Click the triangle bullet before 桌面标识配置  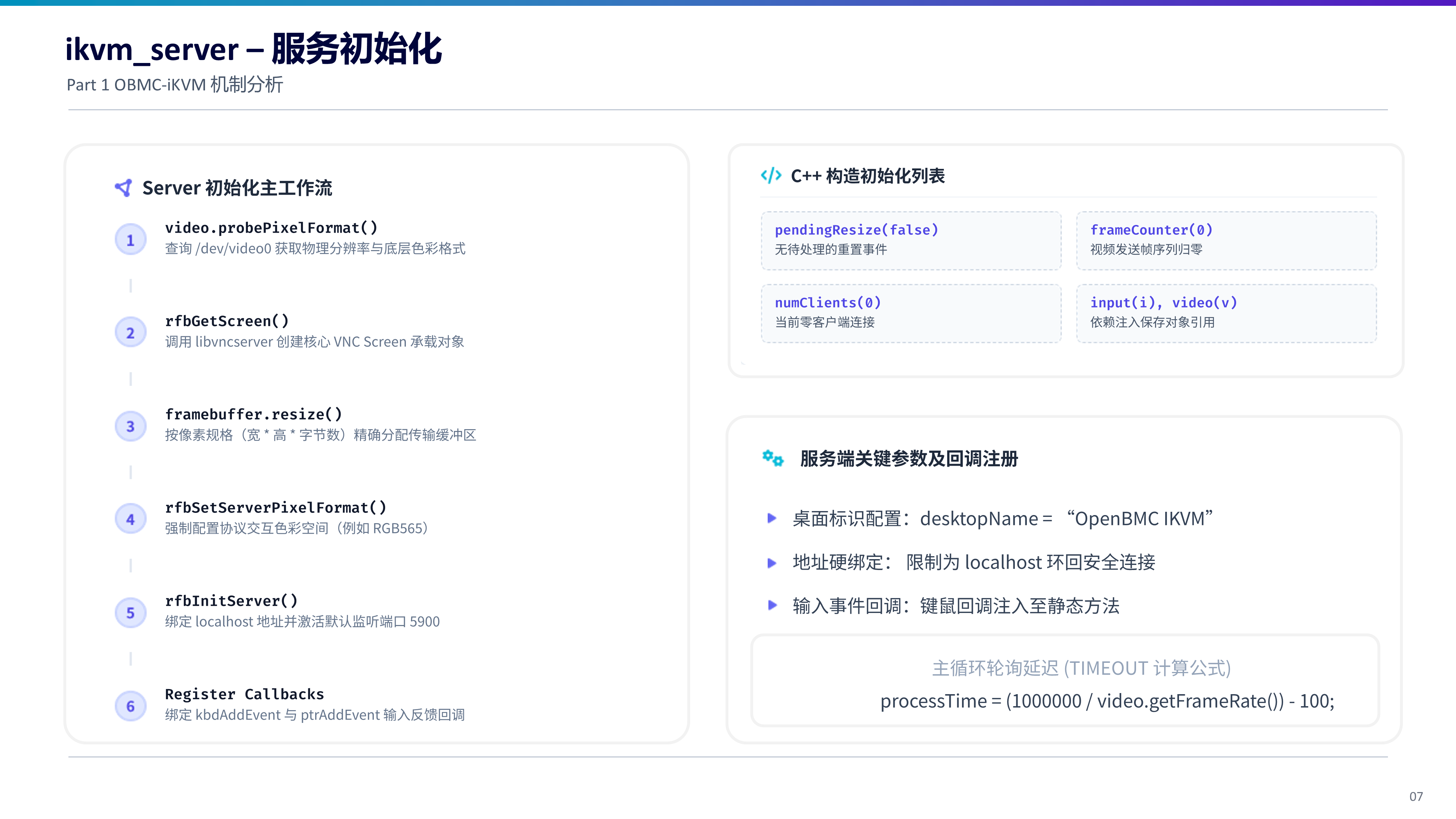tap(772, 518)
